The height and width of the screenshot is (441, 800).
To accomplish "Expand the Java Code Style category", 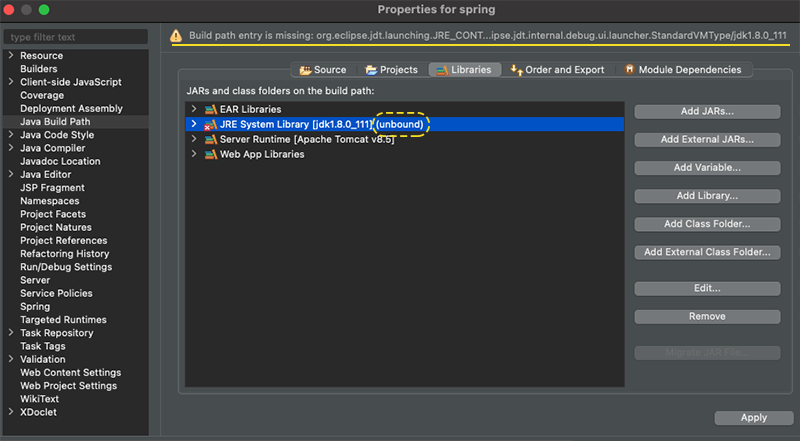I will (11, 135).
